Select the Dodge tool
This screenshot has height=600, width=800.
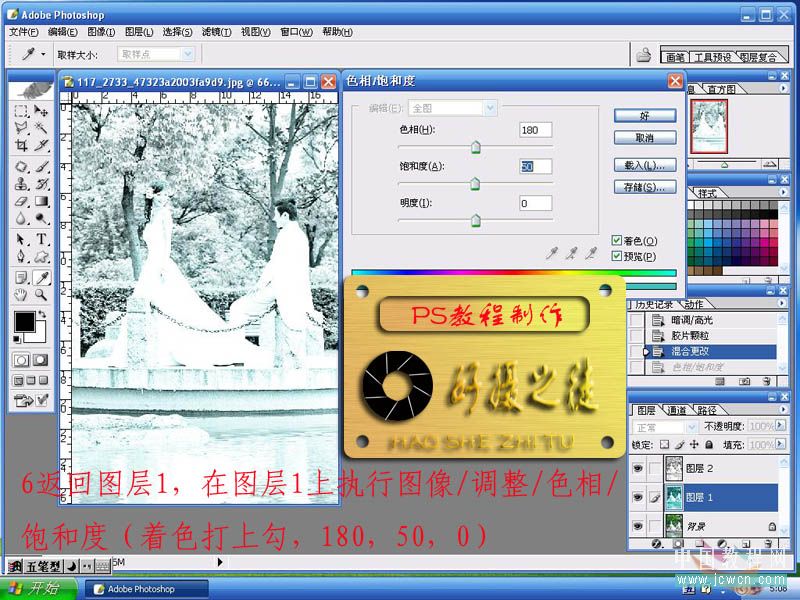[41, 219]
